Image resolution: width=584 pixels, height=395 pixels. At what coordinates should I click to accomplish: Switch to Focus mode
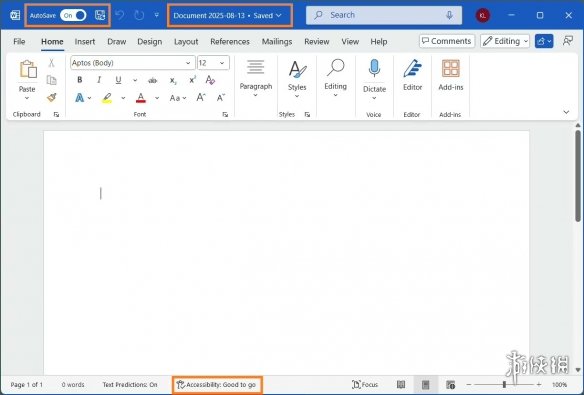tap(365, 385)
